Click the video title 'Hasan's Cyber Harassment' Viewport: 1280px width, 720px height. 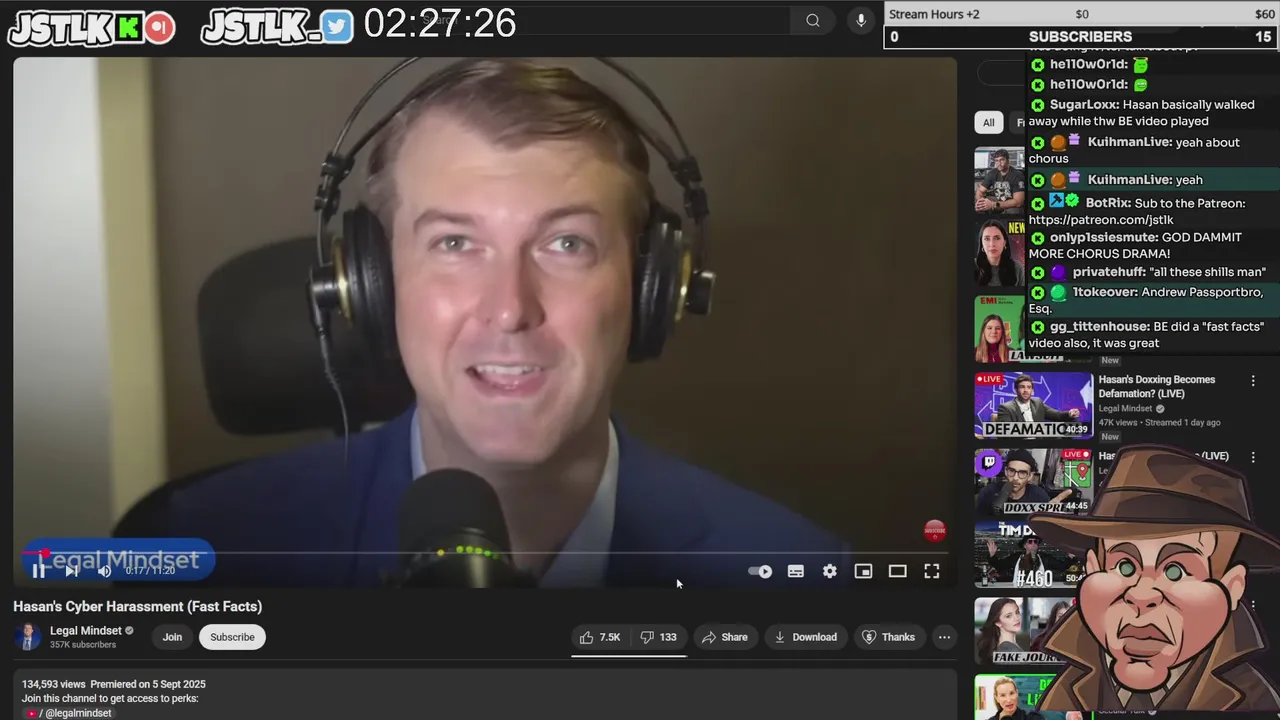point(137,606)
